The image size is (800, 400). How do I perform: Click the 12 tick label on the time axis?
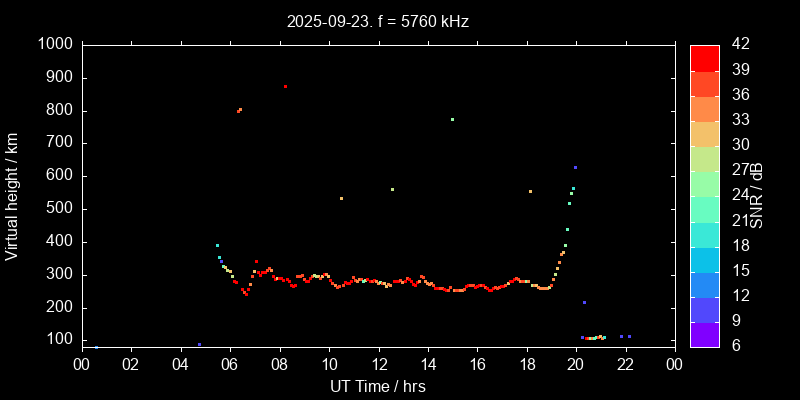pyautogui.click(x=378, y=365)
